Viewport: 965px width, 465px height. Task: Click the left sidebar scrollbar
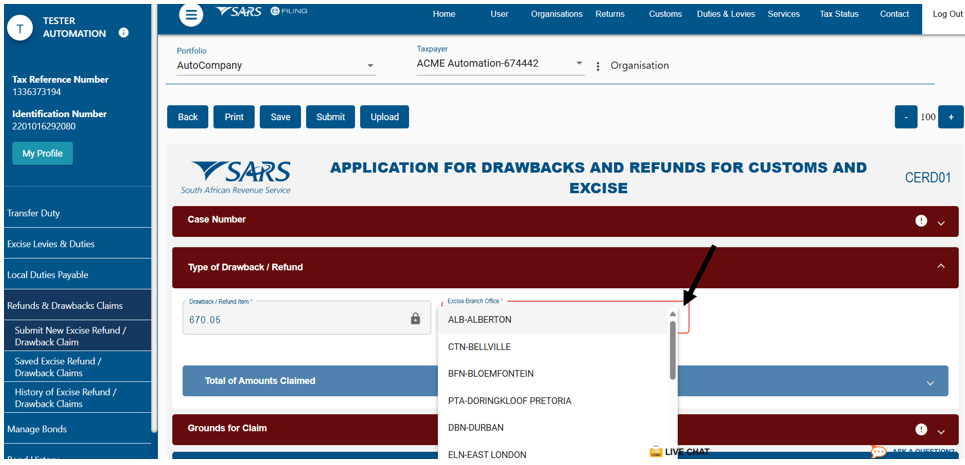coord(154,218)
